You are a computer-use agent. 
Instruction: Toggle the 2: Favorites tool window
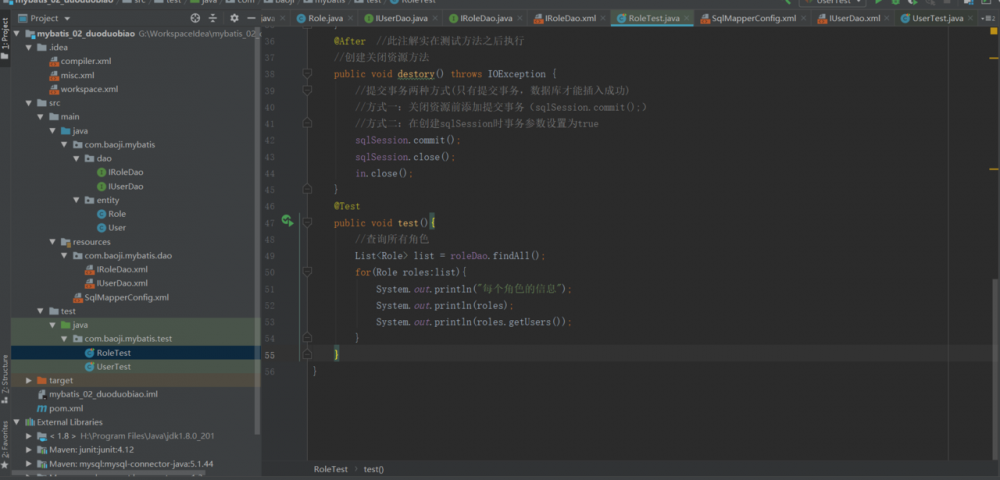pos(5,440)
